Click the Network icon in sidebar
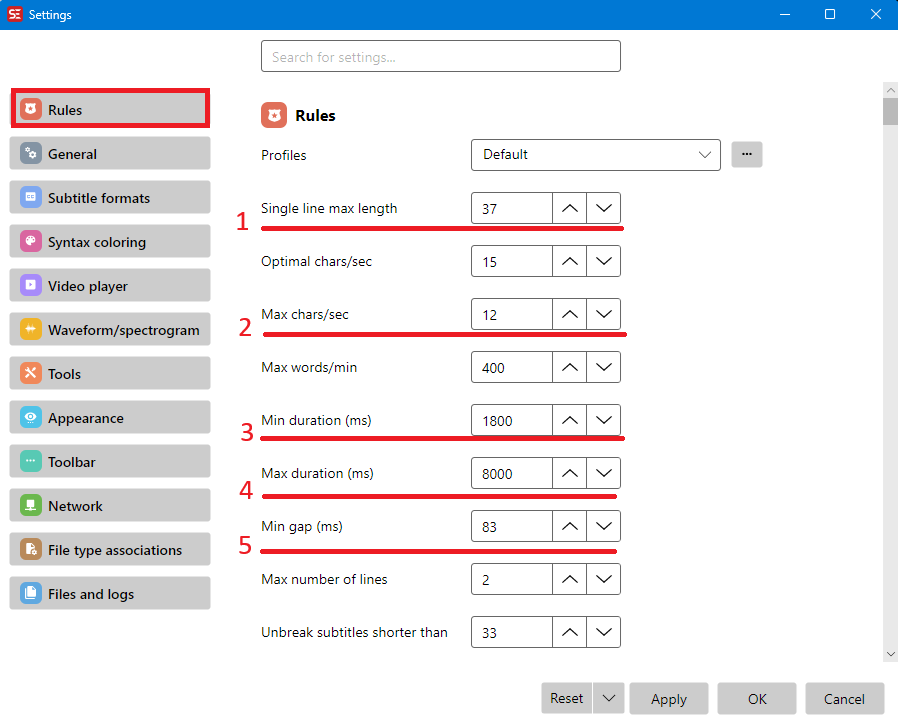This screenshot has height=721, width=898. 30,506
